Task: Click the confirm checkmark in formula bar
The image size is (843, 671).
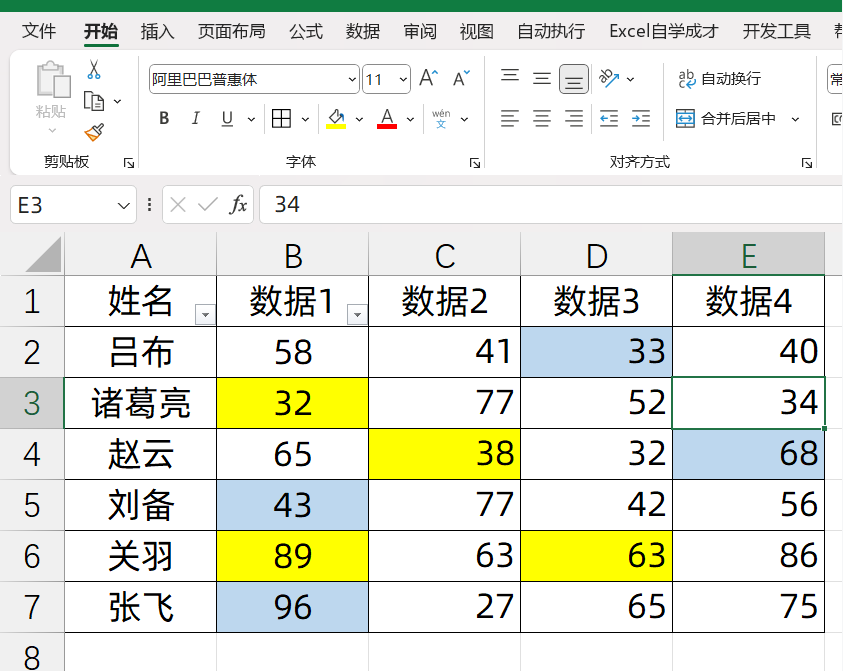Action: coord(208,204)
